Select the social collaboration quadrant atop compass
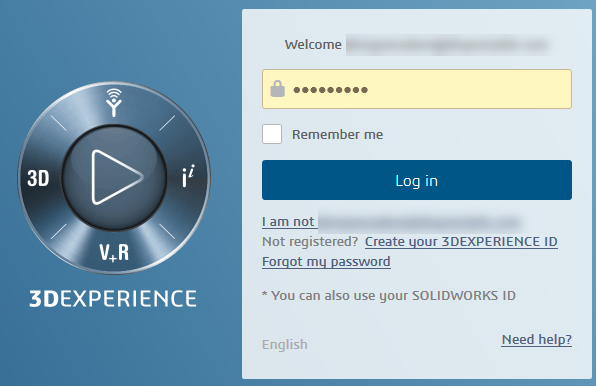The height and width of the screenshot is (386, 596). (114, 103)
